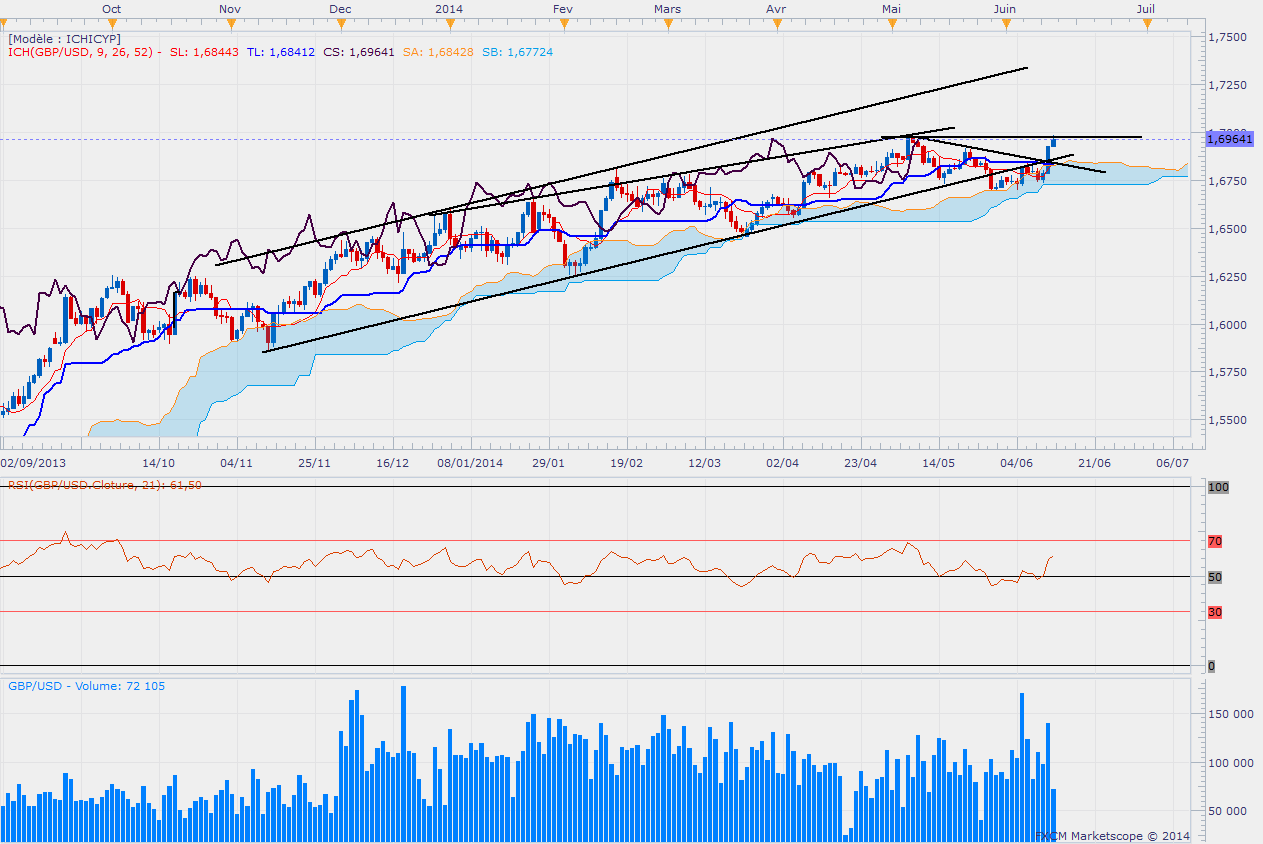Image resolution: width=1263 pixels, height=844 pixels.
Task: Click the RSI midline level 50 tag
Action: click(1214, 577)
